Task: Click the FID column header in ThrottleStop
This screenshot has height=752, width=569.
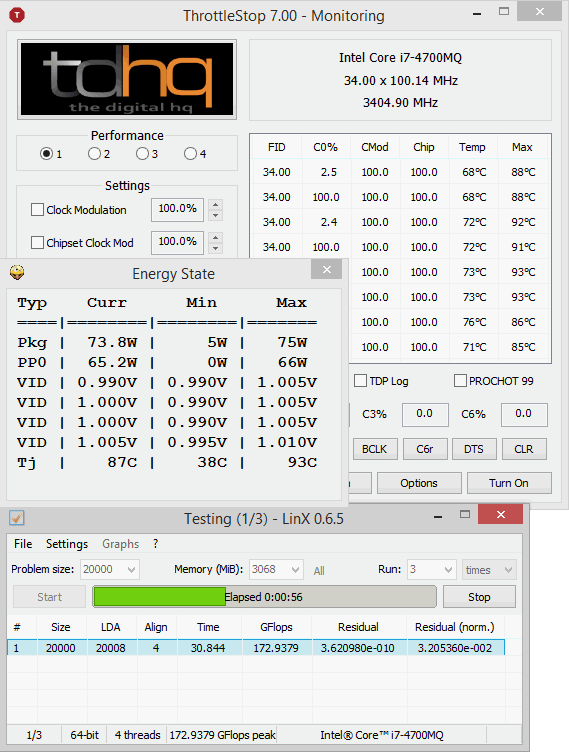Action: 276,147
